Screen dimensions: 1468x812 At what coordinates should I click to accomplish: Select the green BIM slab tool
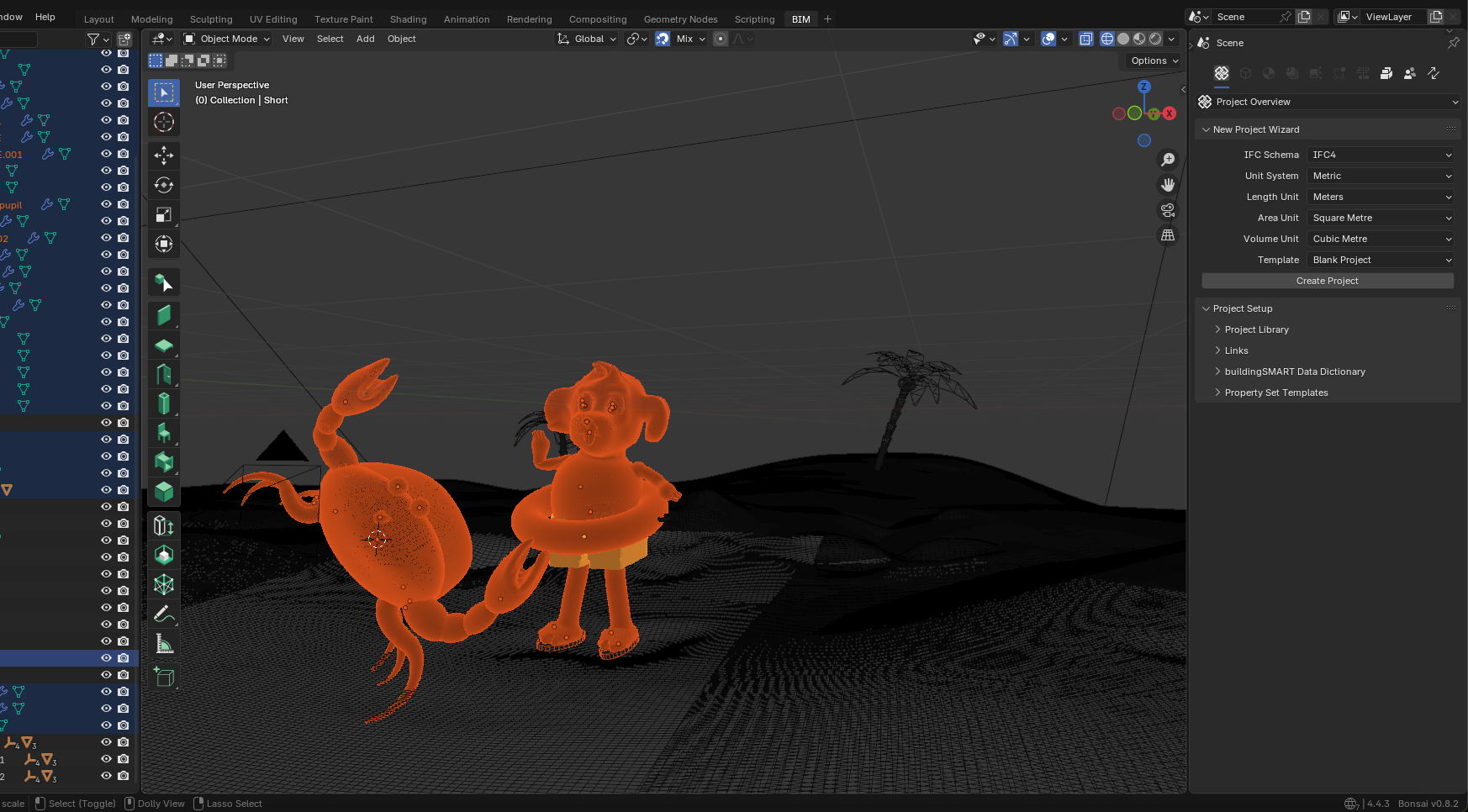point(164,345)
